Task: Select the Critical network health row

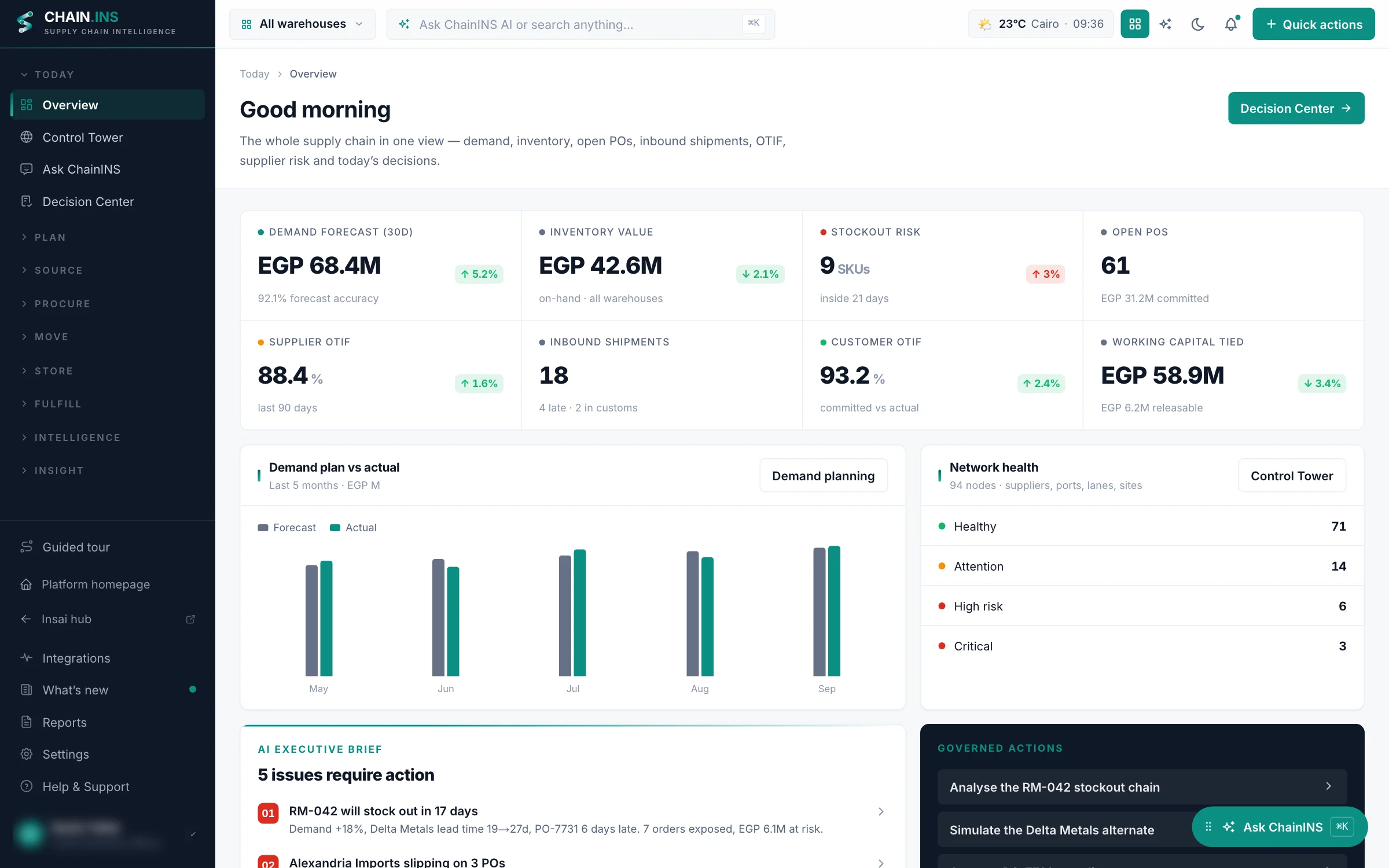Action: tap(1142, 646)
